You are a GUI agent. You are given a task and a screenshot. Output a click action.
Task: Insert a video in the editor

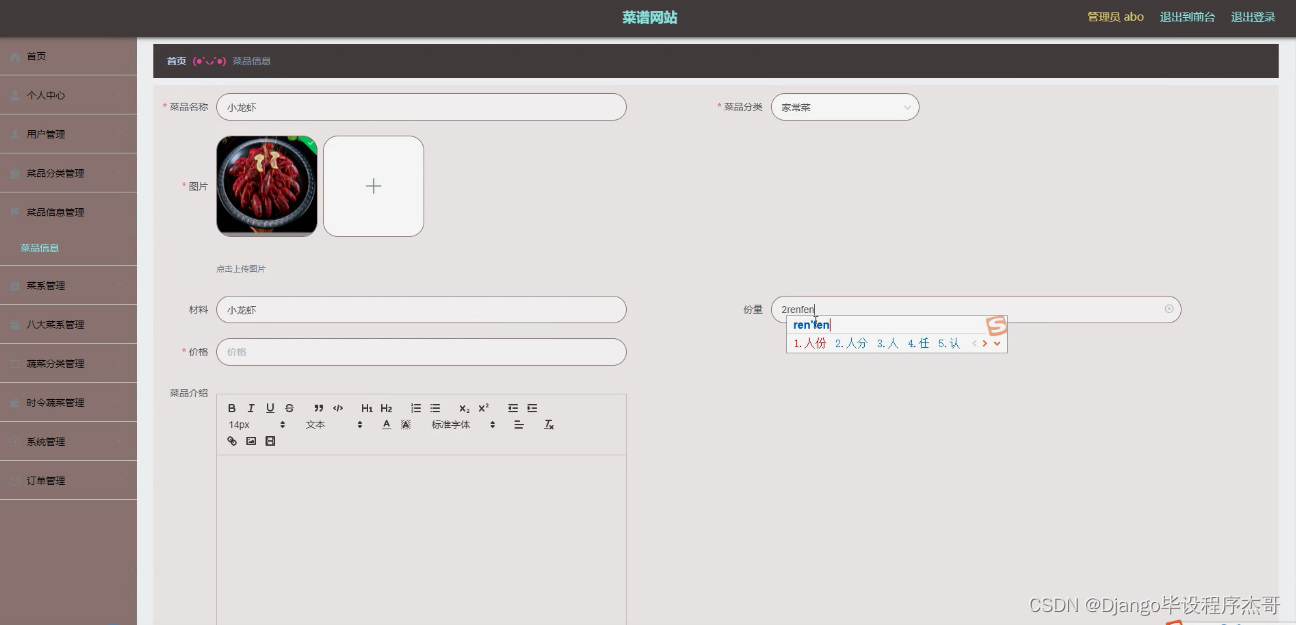click(270, 441)
